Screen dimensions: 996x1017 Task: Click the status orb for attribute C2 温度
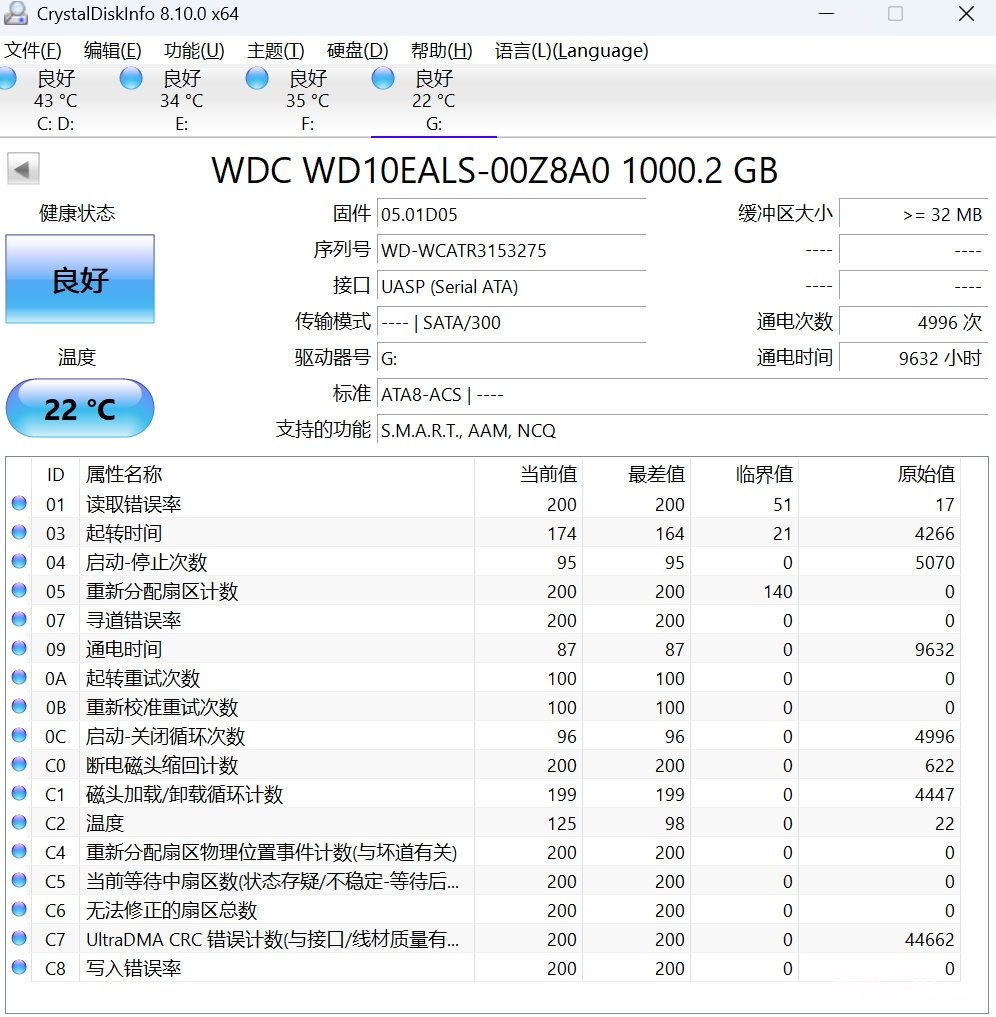click(19, 823)
